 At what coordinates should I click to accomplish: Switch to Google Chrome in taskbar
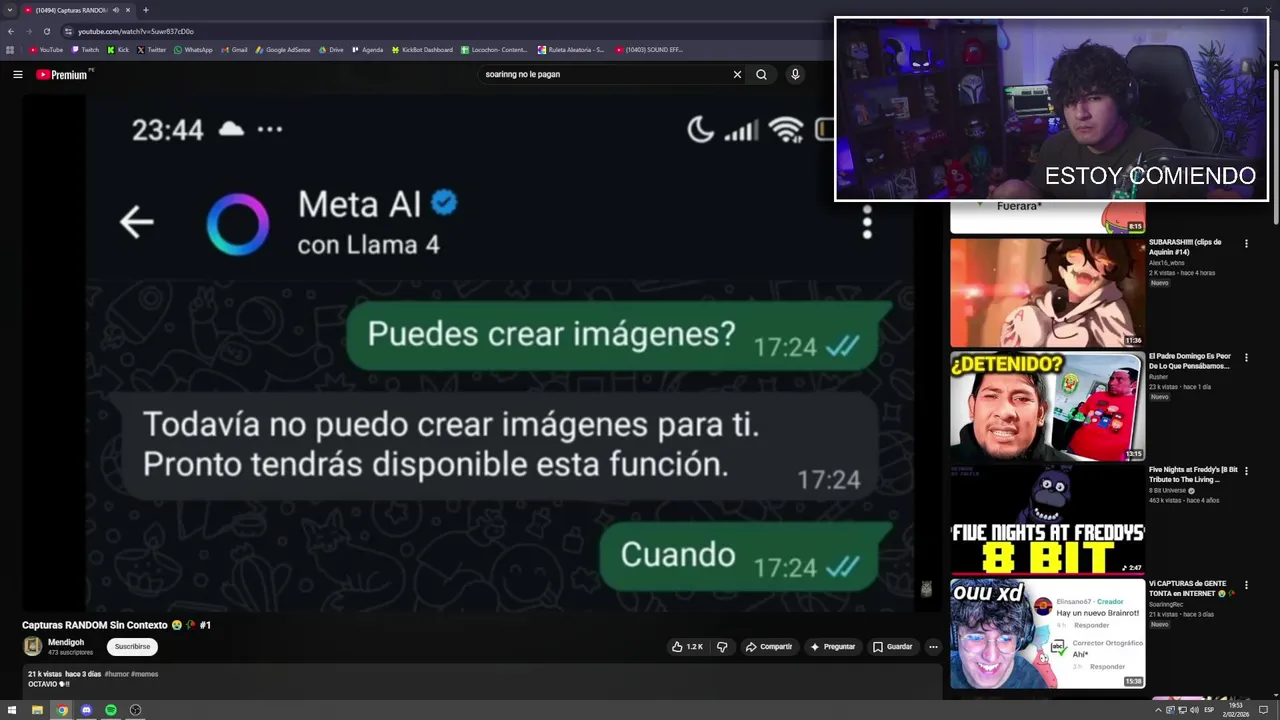pyautogui.click(x=62, y=710)
